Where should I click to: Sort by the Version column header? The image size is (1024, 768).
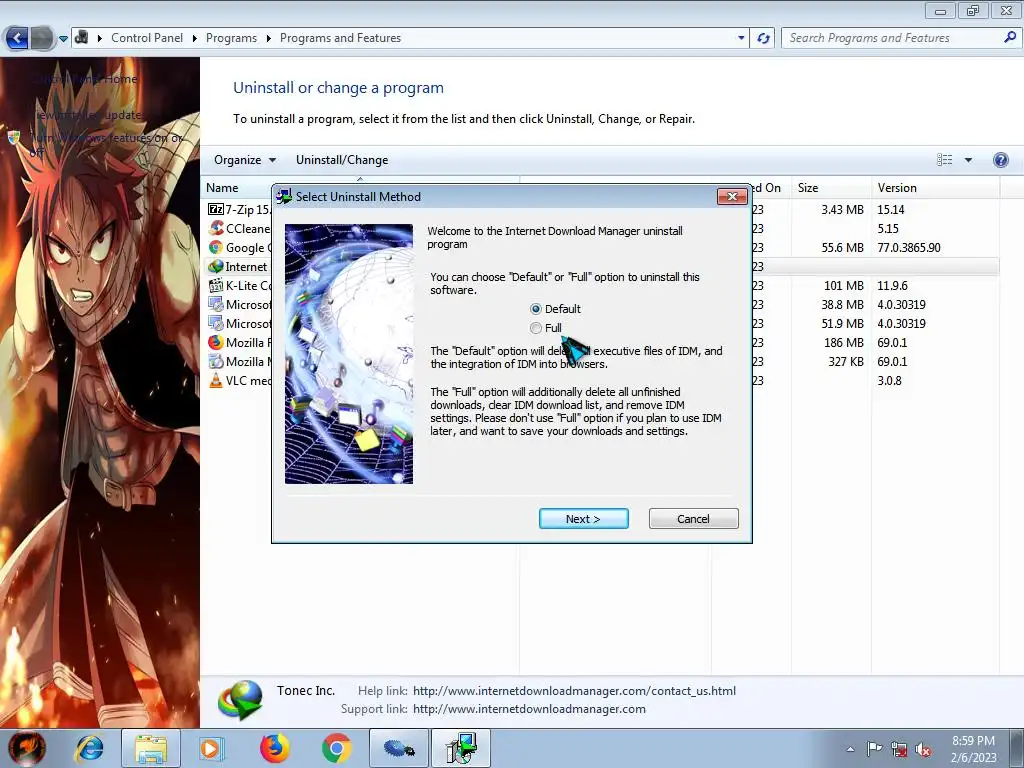(x=897, y=187)
